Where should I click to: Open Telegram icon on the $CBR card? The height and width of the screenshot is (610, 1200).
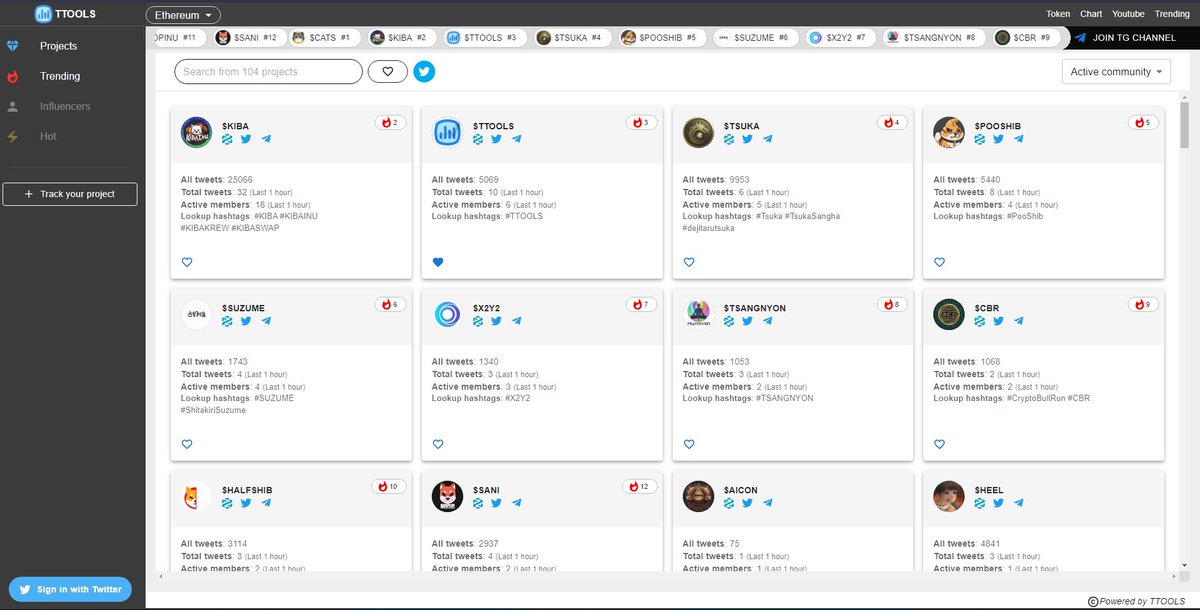[1018, 321]
